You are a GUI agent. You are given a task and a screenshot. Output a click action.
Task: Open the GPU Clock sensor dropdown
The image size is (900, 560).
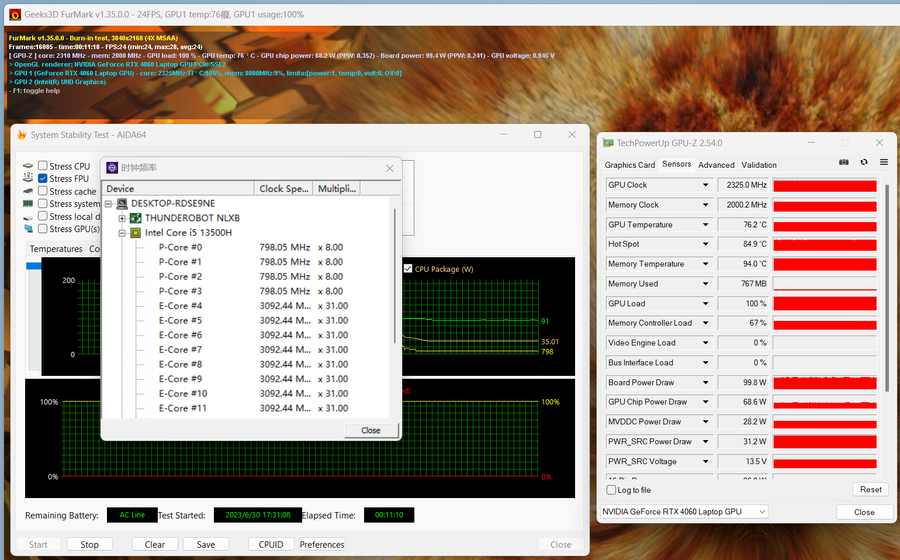pyautogui.click(x=705, y=185)
